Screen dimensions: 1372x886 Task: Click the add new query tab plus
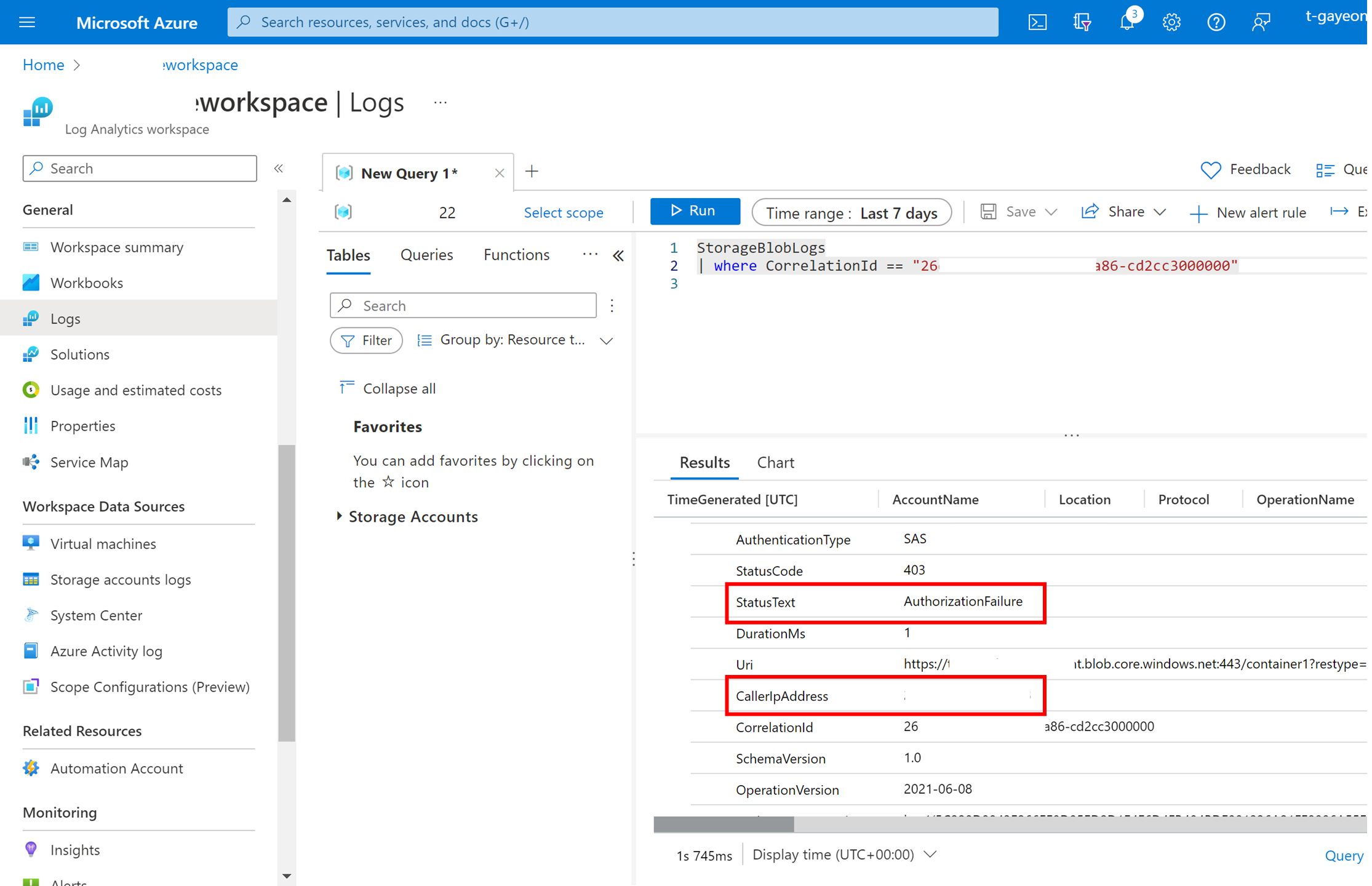(x=532, y=172)
